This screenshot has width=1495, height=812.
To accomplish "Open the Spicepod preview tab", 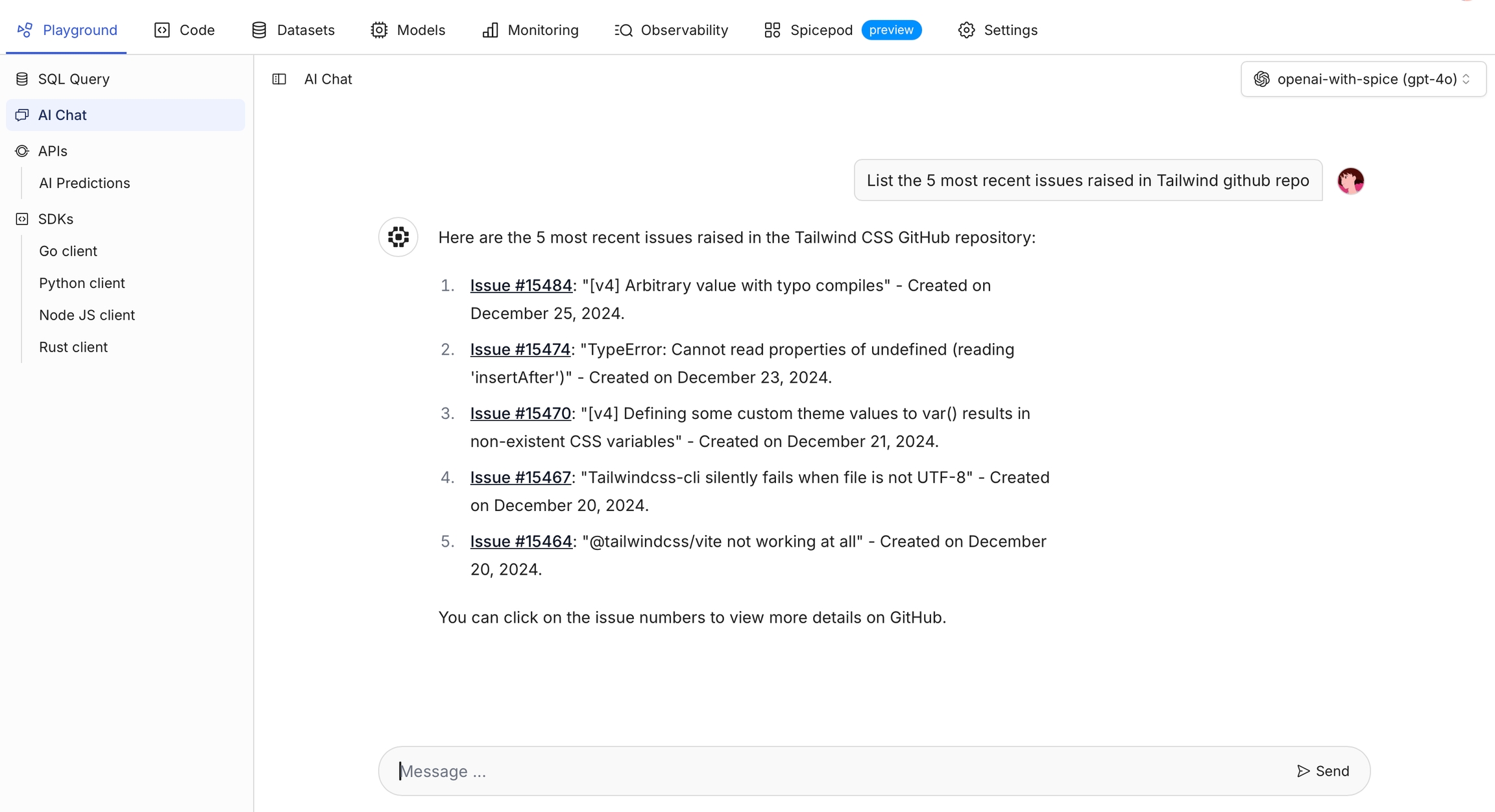I will (x=842, y=30).
